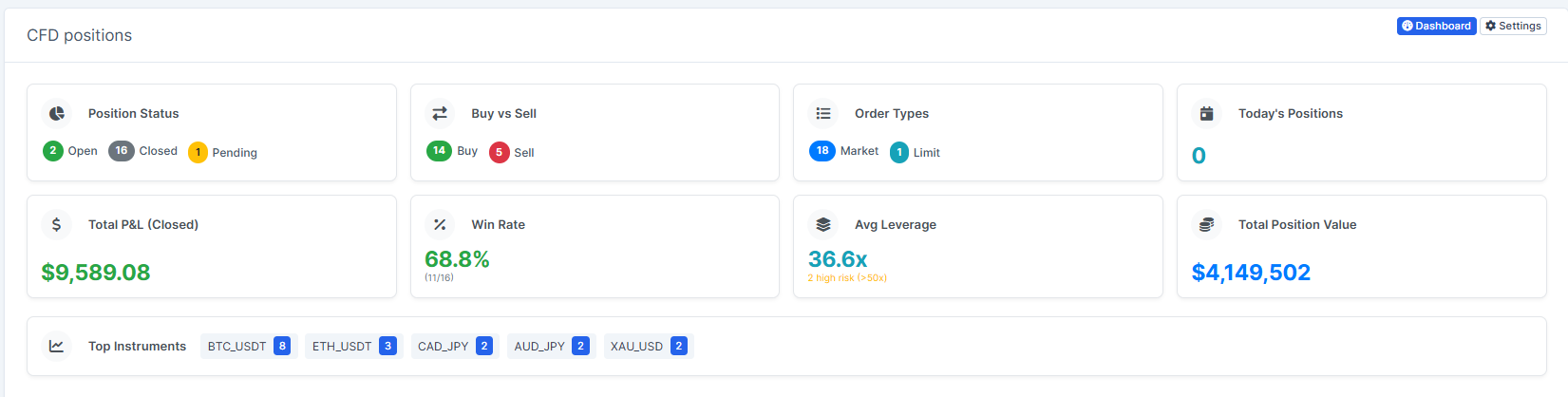
Task: Click the Avg Leverage layers icon
Action: [823, 224]
